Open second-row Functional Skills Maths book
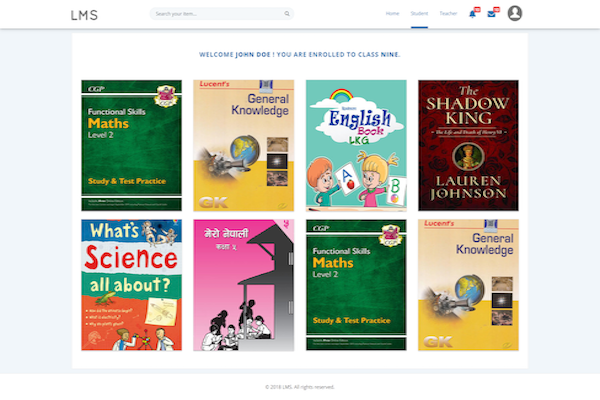Viewport: 600px width, 400px height. (356, 285)
